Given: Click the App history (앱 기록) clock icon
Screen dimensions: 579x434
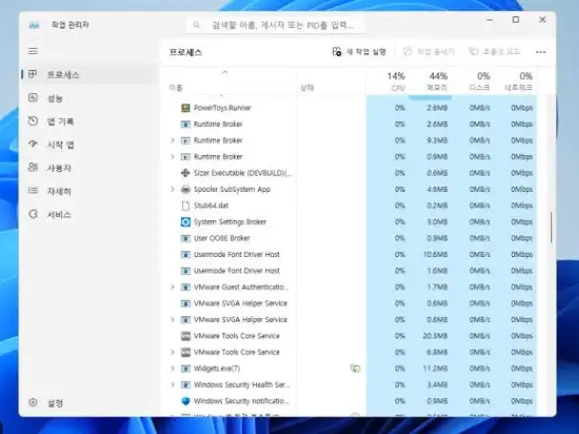Looking at the screenshot, I should point(33,121).
